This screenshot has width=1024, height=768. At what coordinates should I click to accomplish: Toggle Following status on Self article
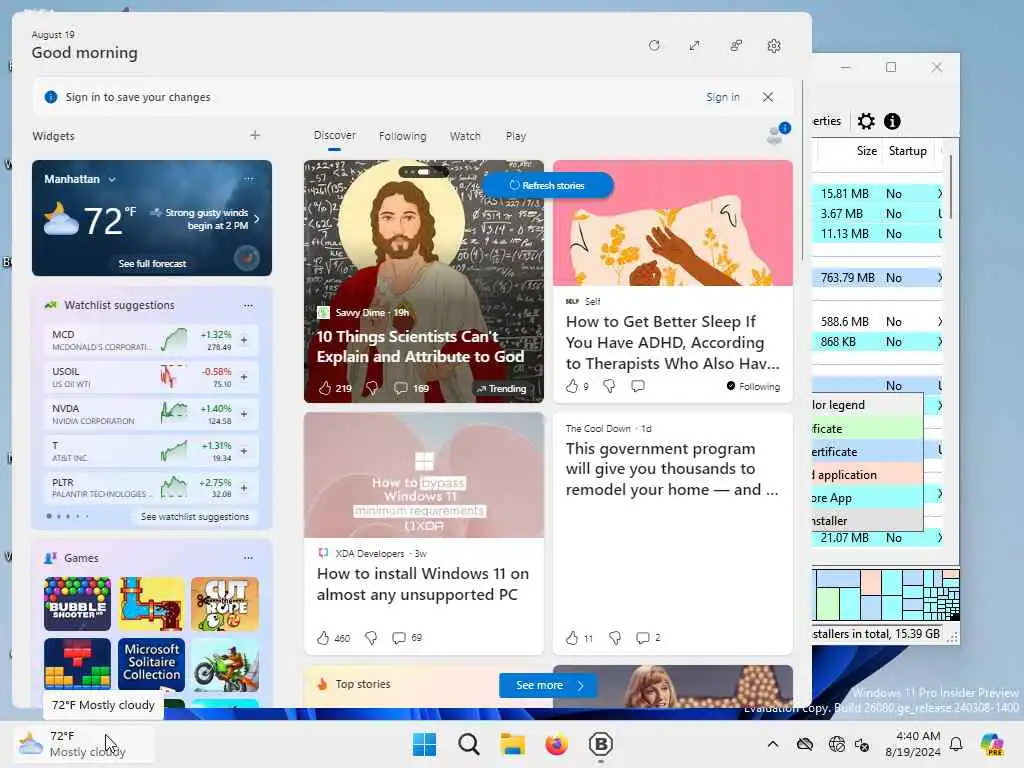[753, 387]
